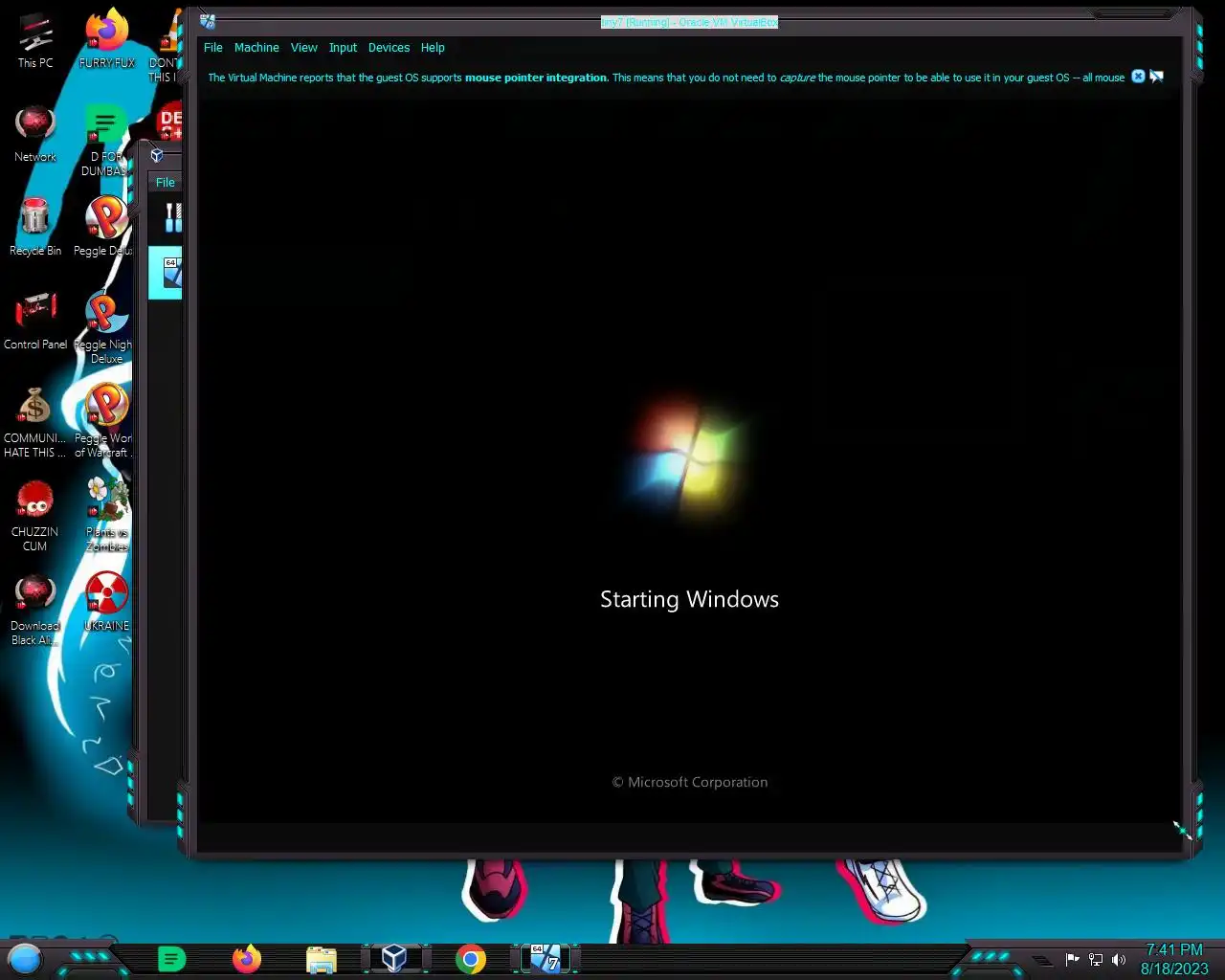Select the red DE desktop shortcut
This screenshot has height=980, width=1225.
[x=169, y=121]
